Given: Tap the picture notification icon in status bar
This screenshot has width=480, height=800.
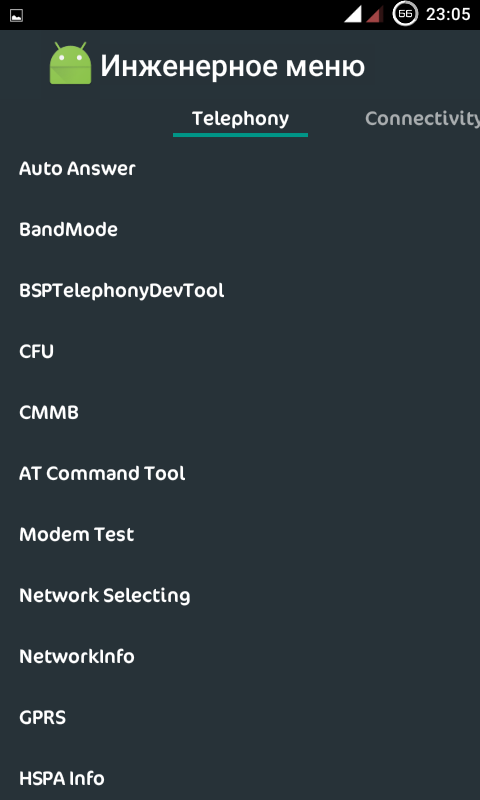Looking at the screenshot, I should (16, 15).
